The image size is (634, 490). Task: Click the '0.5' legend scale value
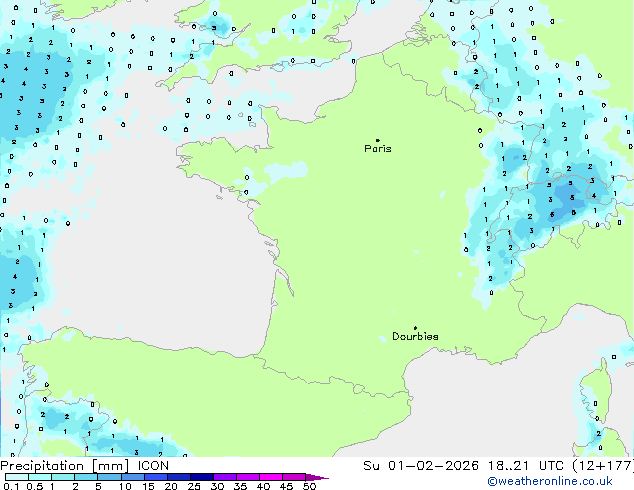tap(34, 486)
